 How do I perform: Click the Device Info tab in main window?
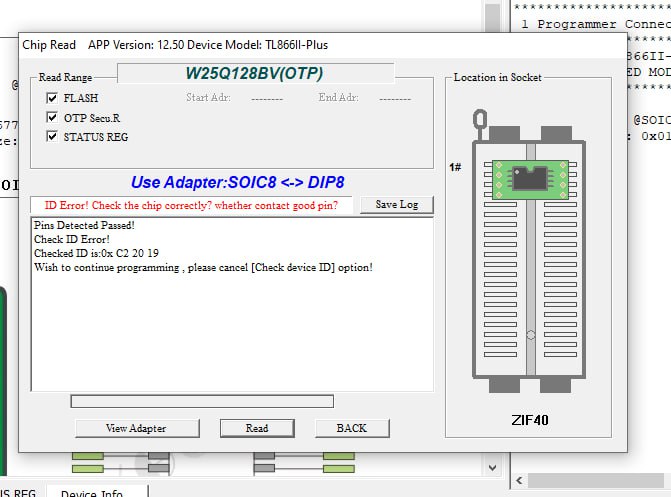97,492
